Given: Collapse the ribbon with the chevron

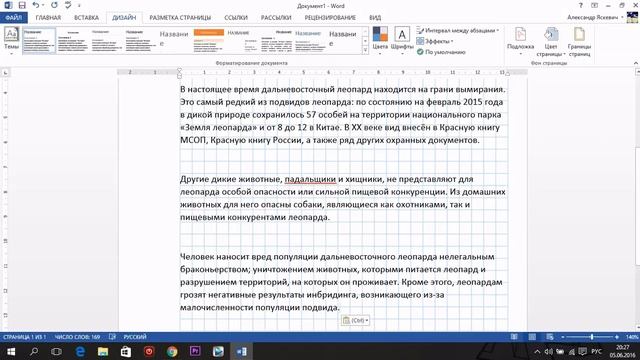Looking at the screenshot, I should click(x=636, y=63).
